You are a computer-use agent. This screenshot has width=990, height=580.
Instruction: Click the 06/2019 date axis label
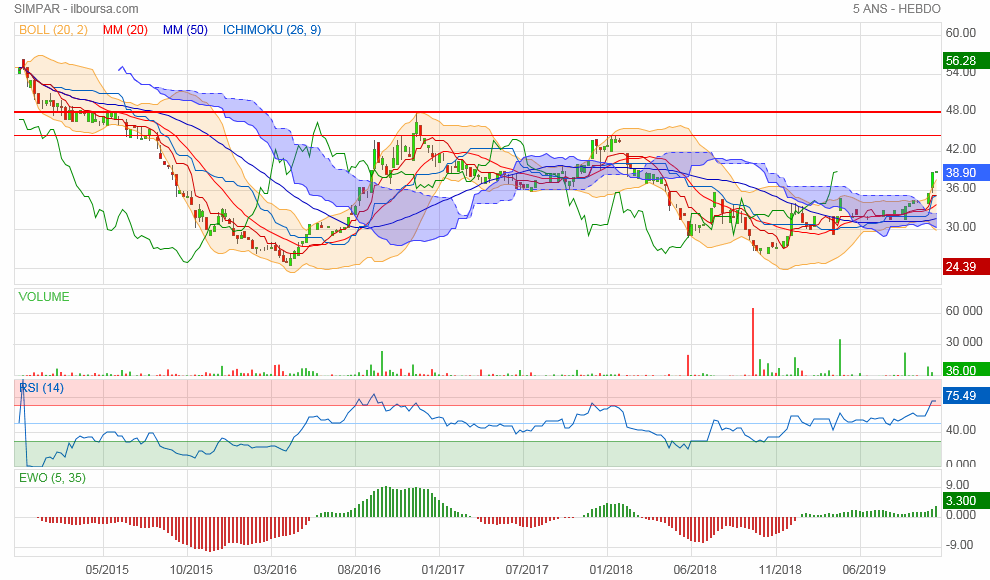click(864, 570)
